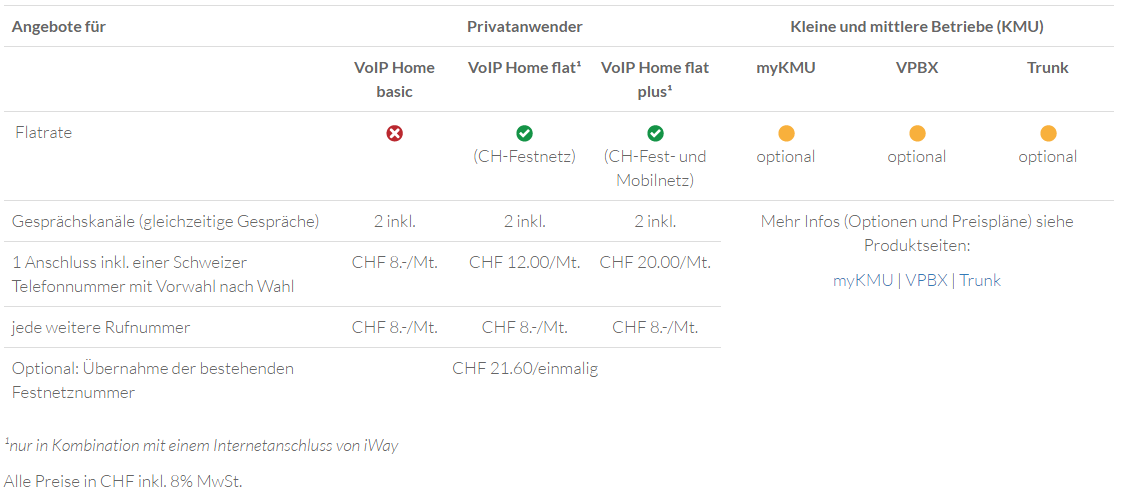Select the VoIP Home basic column header
Screen dimensions: 1124x495
[394, 80]
